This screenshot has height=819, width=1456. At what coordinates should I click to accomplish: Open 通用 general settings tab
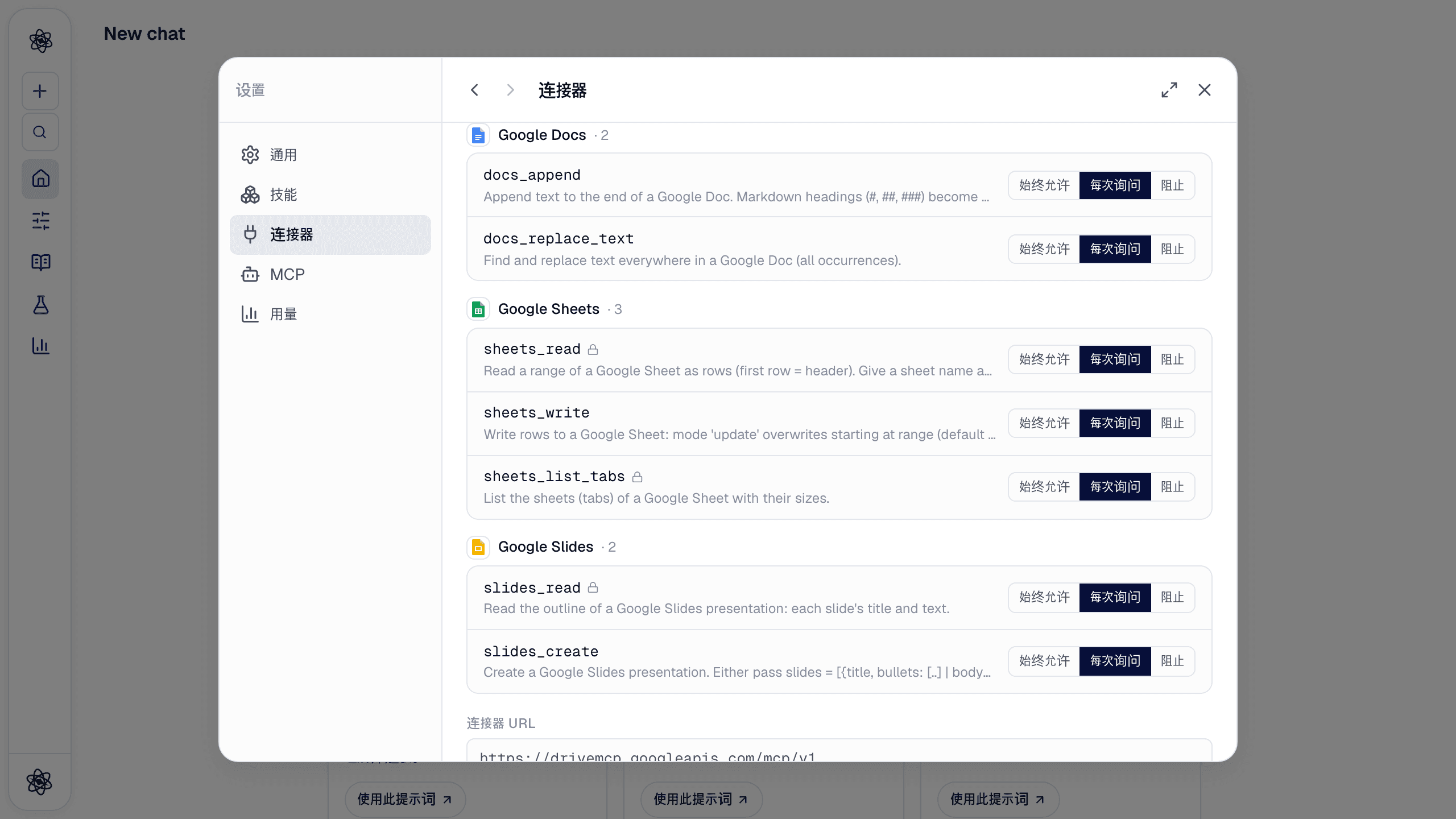click(x=330, y=155)
